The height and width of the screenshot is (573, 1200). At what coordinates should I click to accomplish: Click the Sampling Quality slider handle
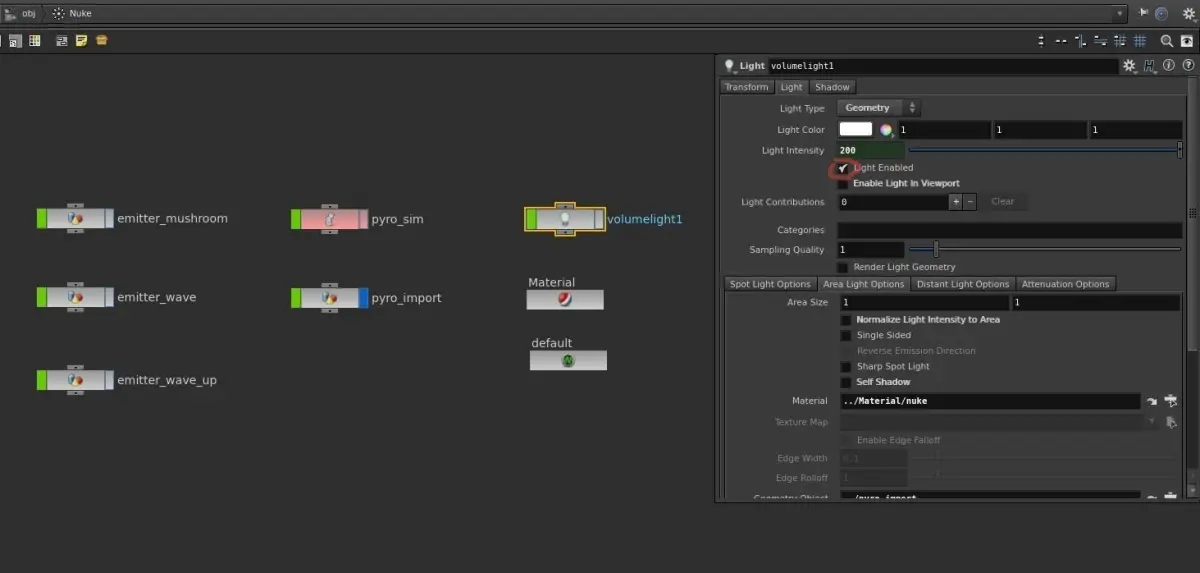936,249
